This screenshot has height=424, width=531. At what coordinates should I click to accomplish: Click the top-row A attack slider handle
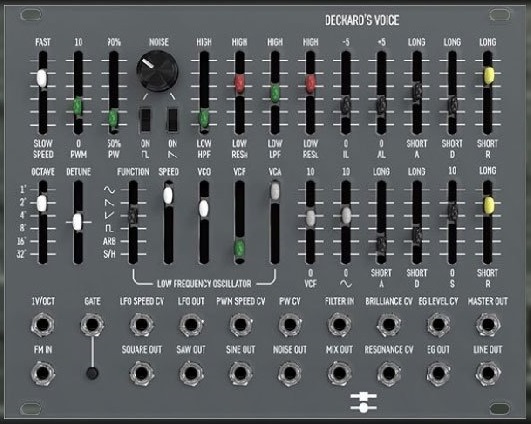click(x=417, y=91)
